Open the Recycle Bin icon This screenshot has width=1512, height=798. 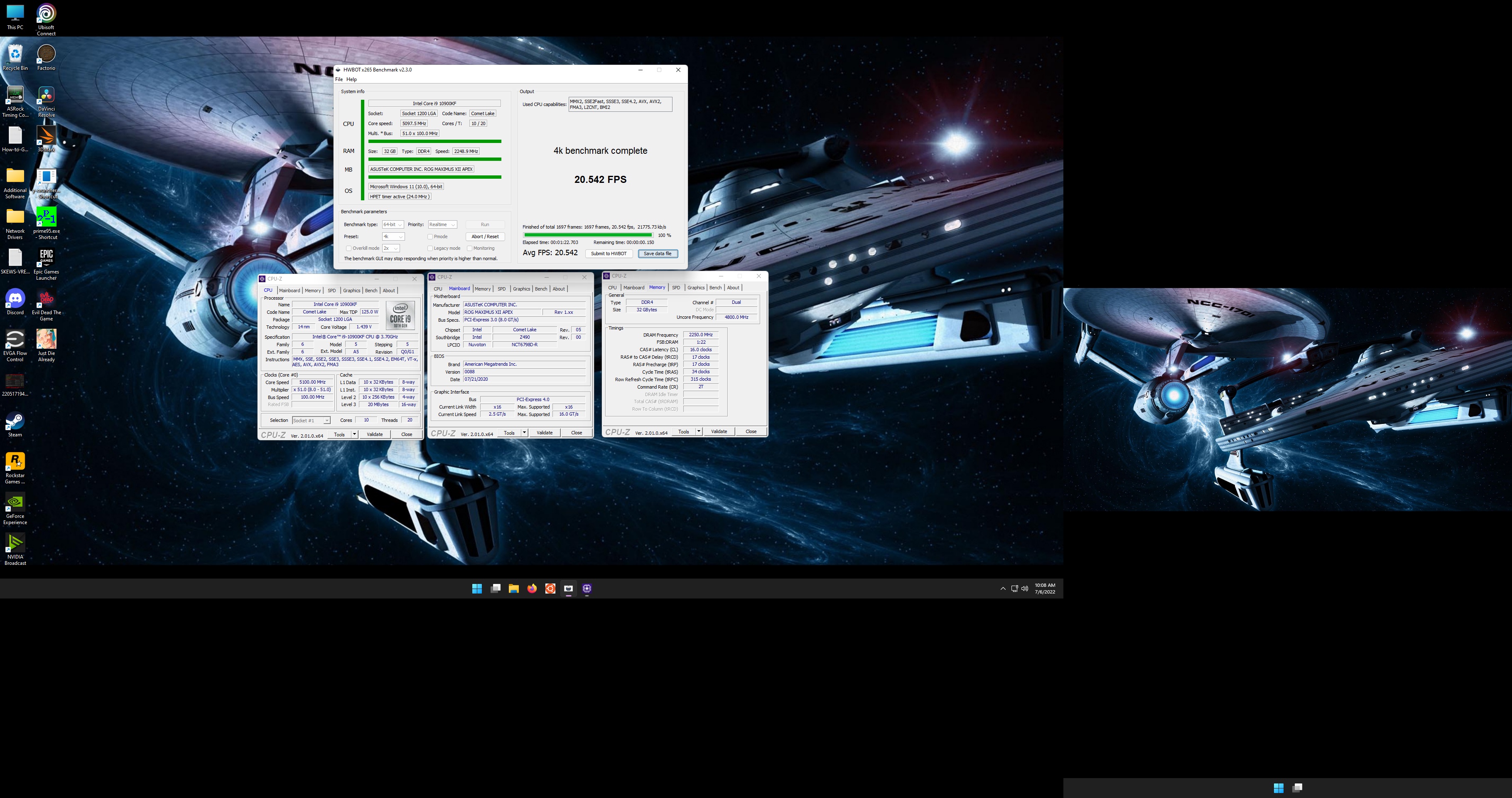[15, 57]
